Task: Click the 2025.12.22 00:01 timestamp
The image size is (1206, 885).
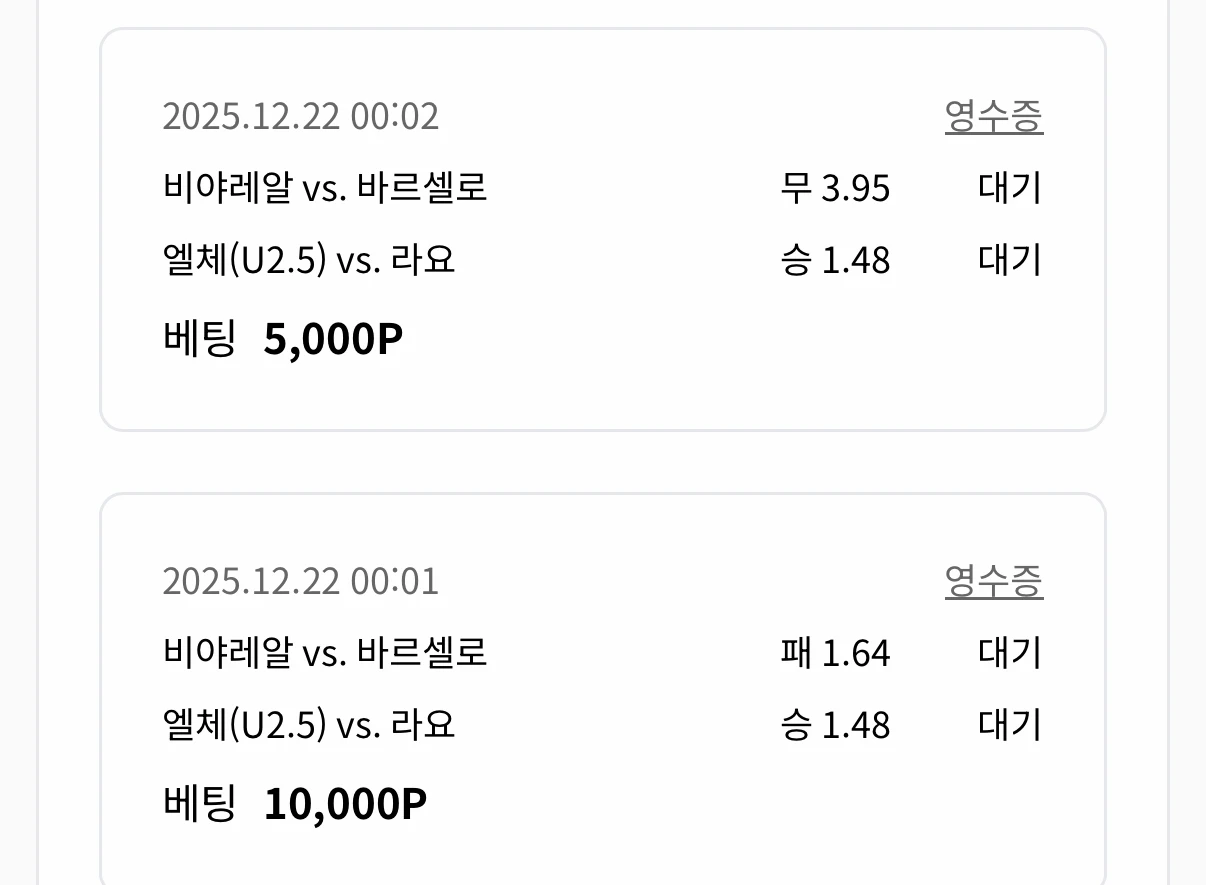Action: 301,581
